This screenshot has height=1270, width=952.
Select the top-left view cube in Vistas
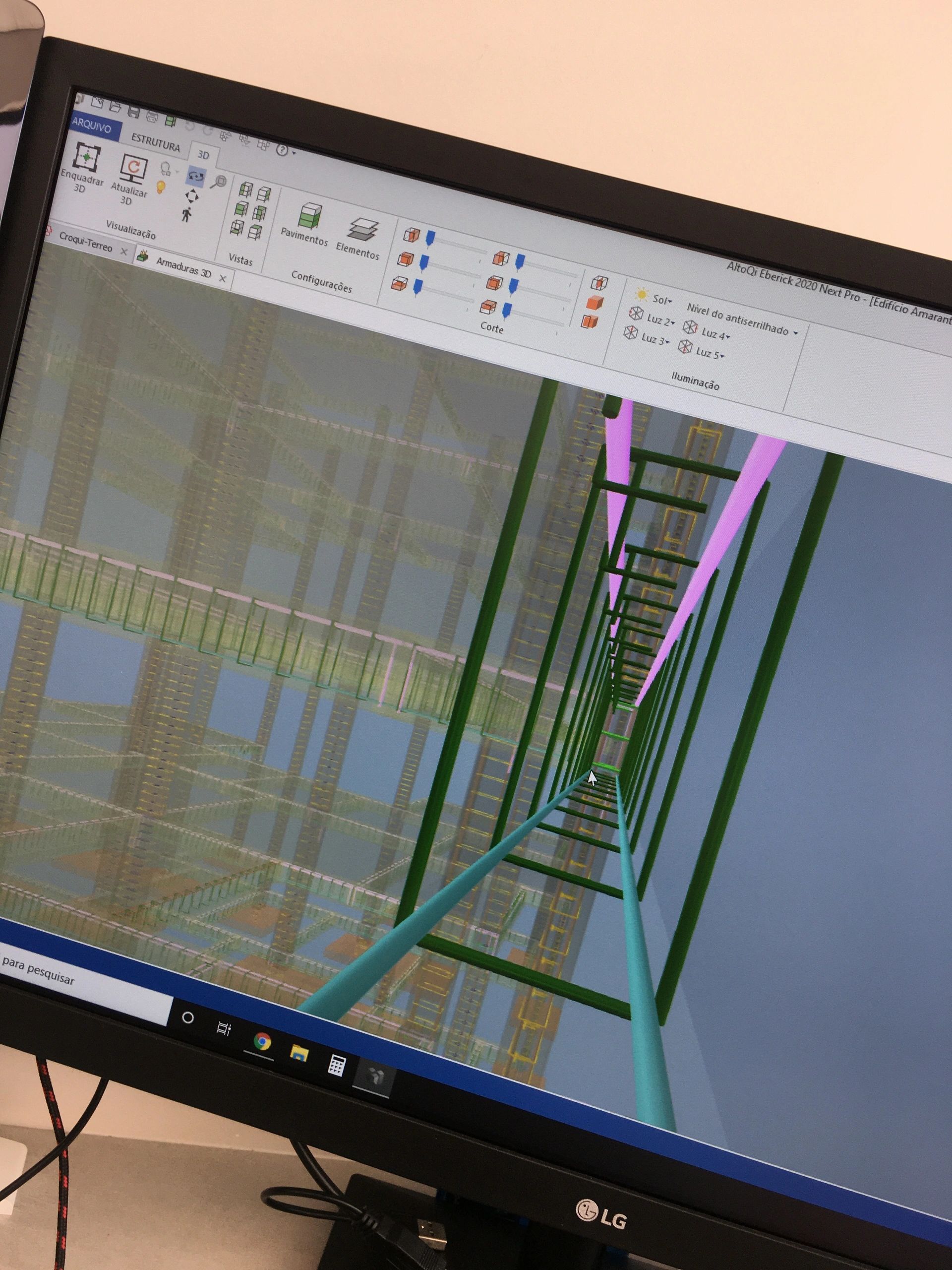pos(245,190)
